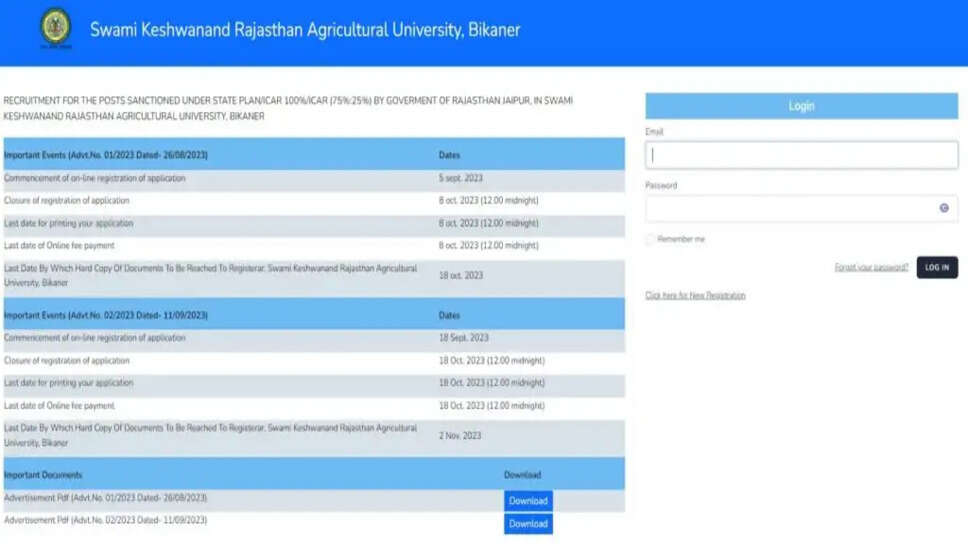Click inside the Password input field
Image resolution: width=968 pixels, height=550 pixels.
pos(790,208)
